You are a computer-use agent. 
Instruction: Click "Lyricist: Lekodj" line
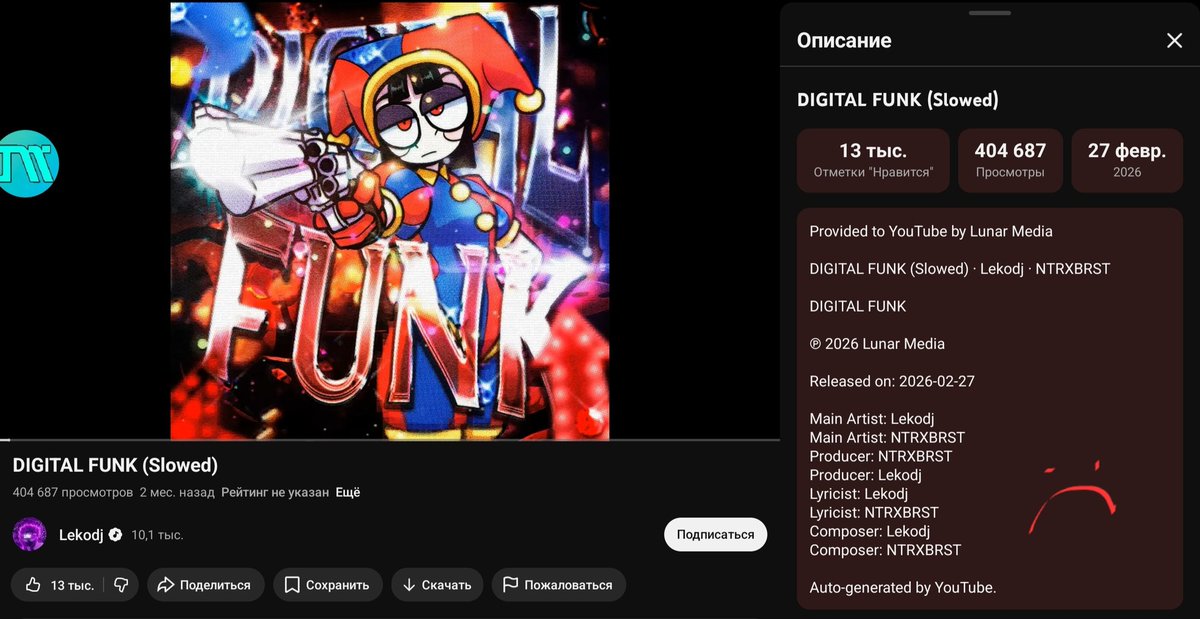point(859,494)
